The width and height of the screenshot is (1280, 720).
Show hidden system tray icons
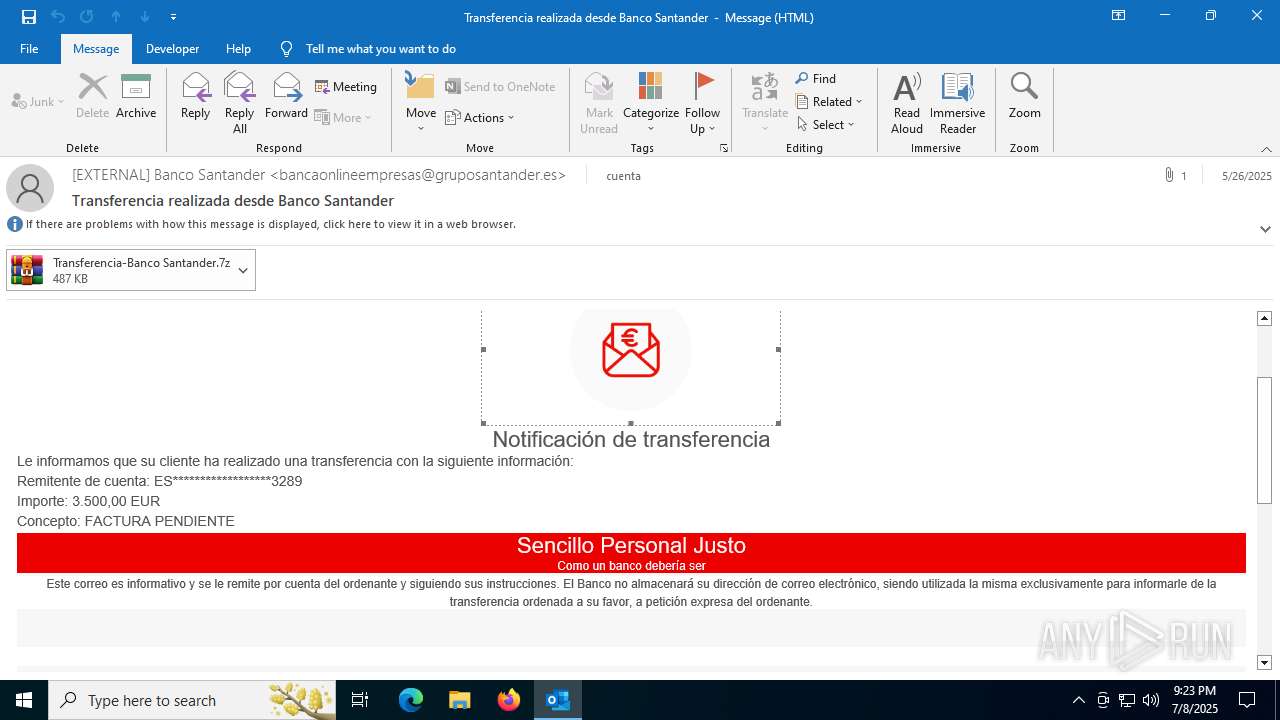pos(1078,700)
